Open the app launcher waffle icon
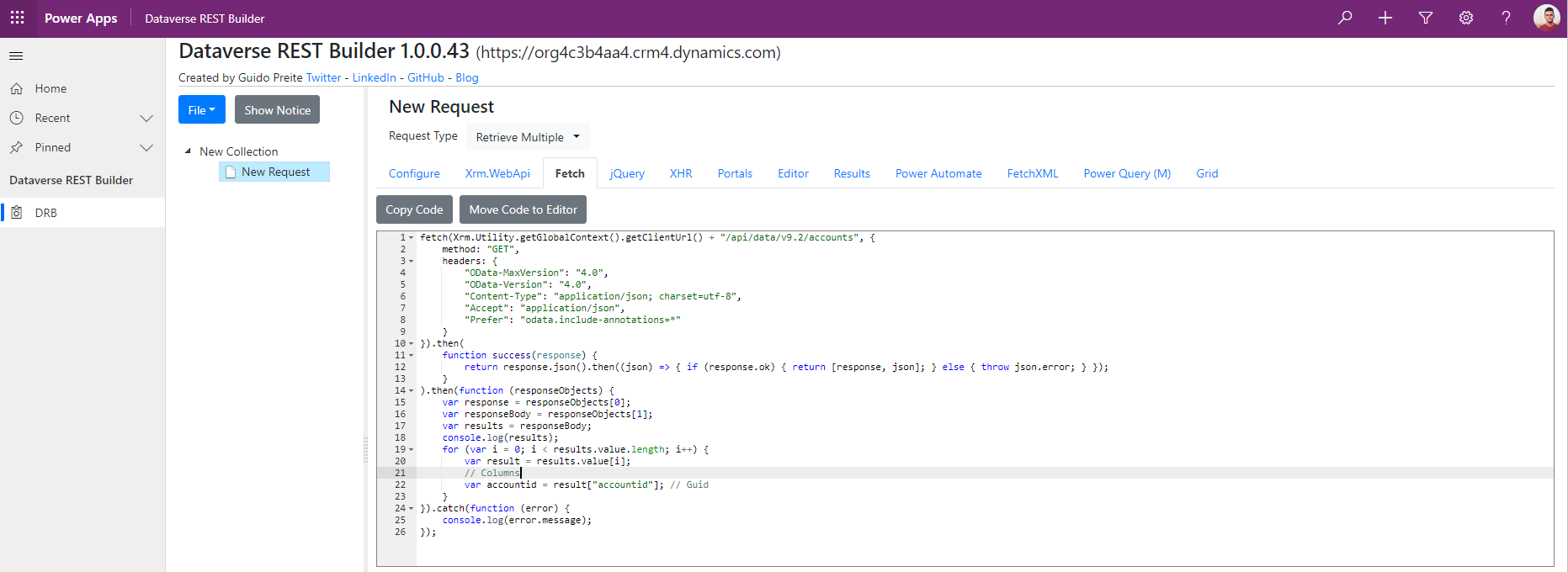Screen dimensions: 1568x572 pos(17,18)
